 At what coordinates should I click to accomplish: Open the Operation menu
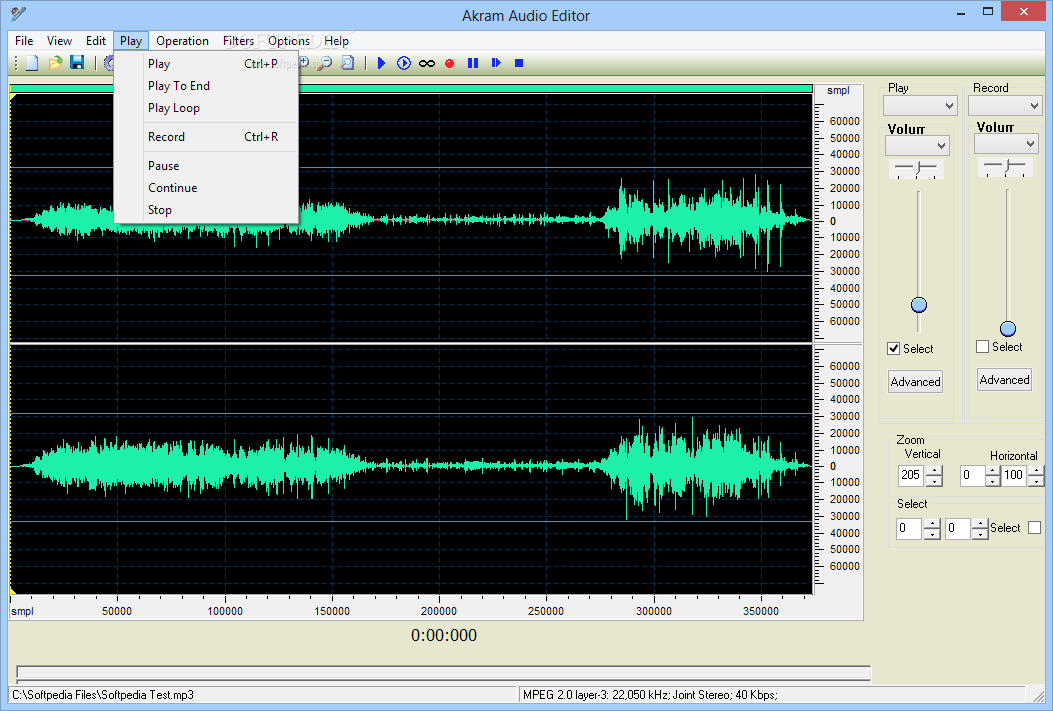(x=182, y=41)
